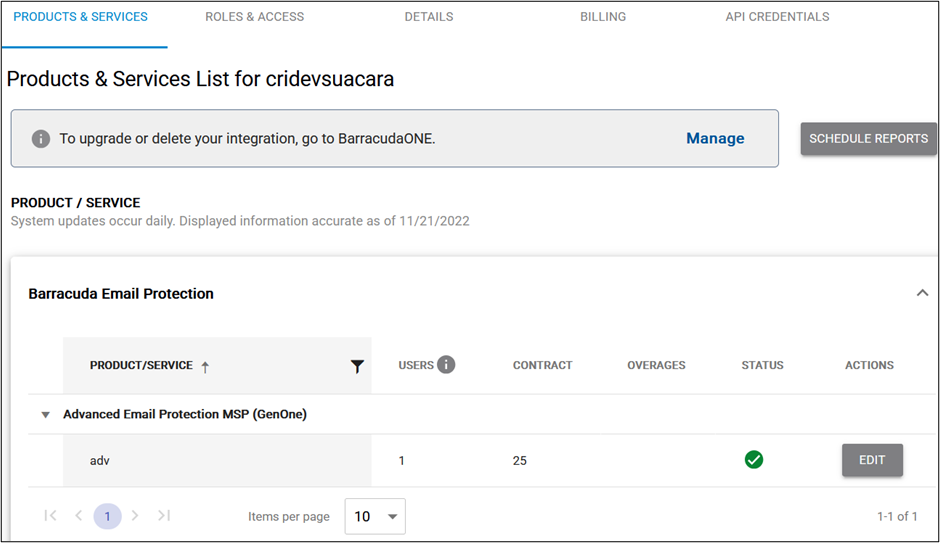Switch to the Roles & Access tab
The height and width of the screenshot is (543, 940).
254,17
